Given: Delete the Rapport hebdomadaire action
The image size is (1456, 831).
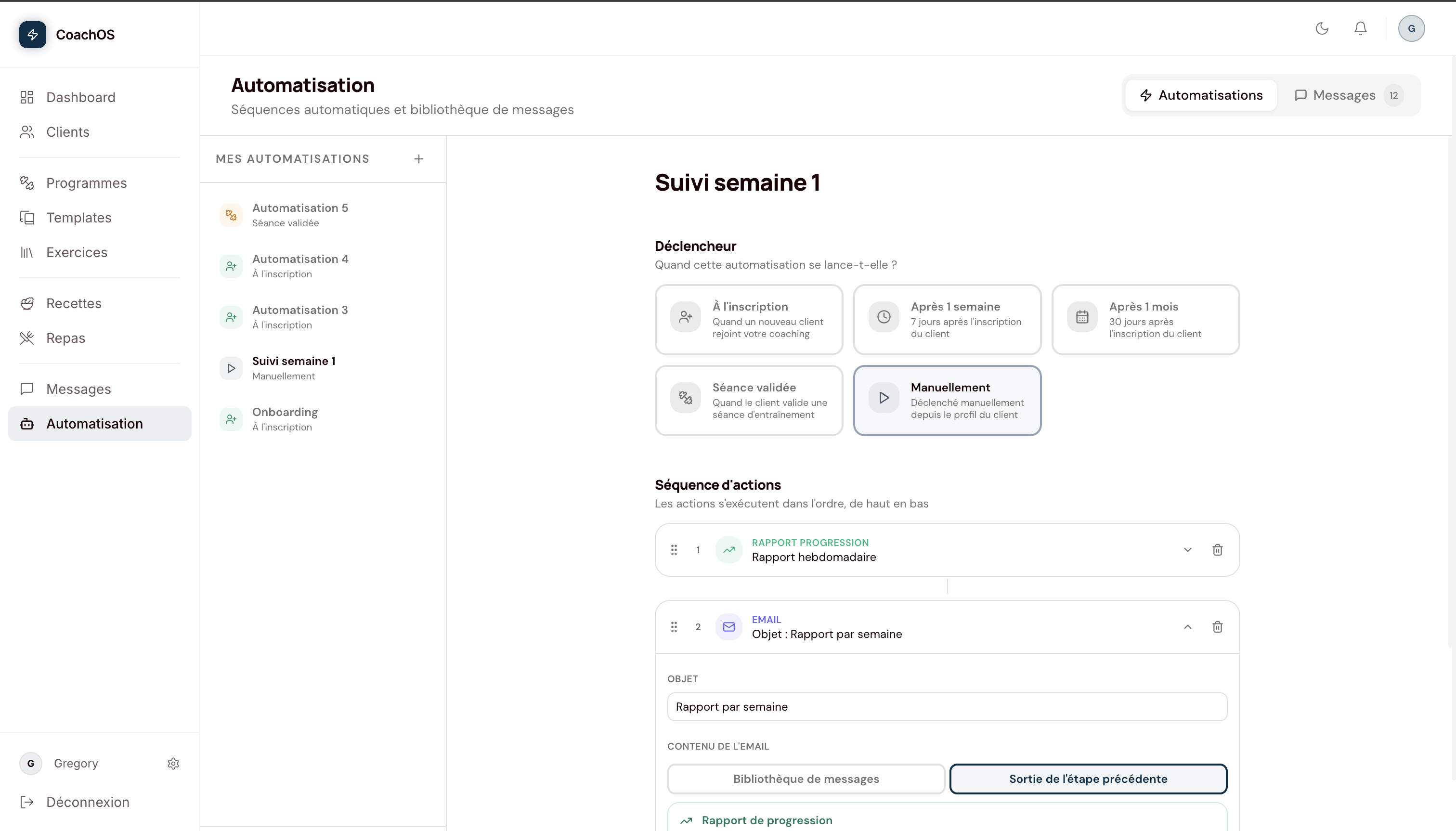Looking at the screenshot, I should (1217, 550).
